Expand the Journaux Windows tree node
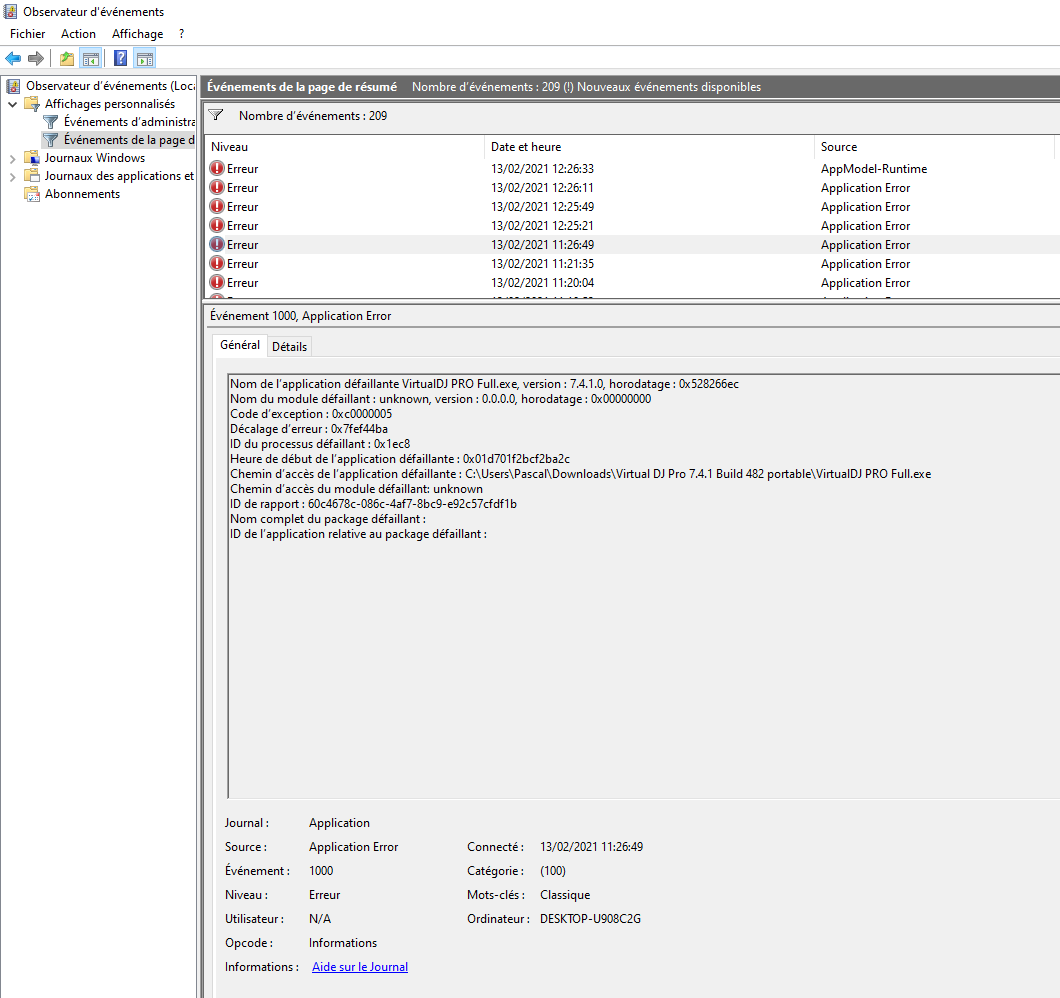Viewport: 1060px width, 998px height. click(12, 158)
